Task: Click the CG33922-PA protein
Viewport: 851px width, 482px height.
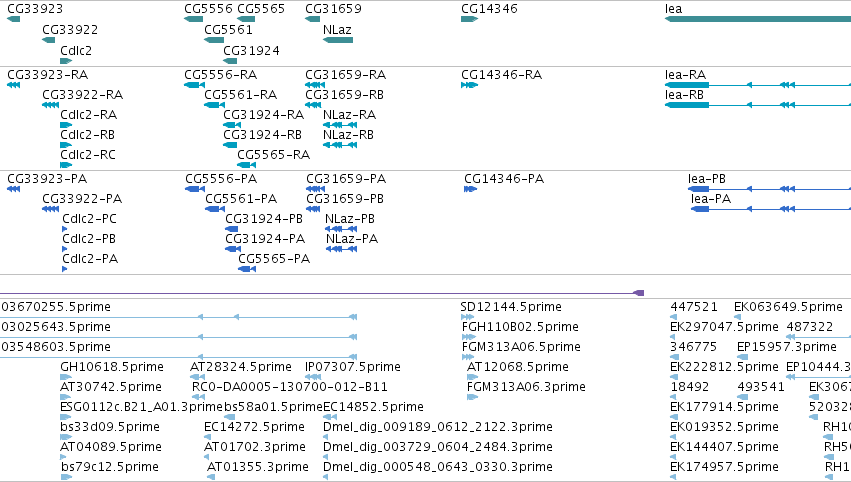Action: click(x=82, y=199)
